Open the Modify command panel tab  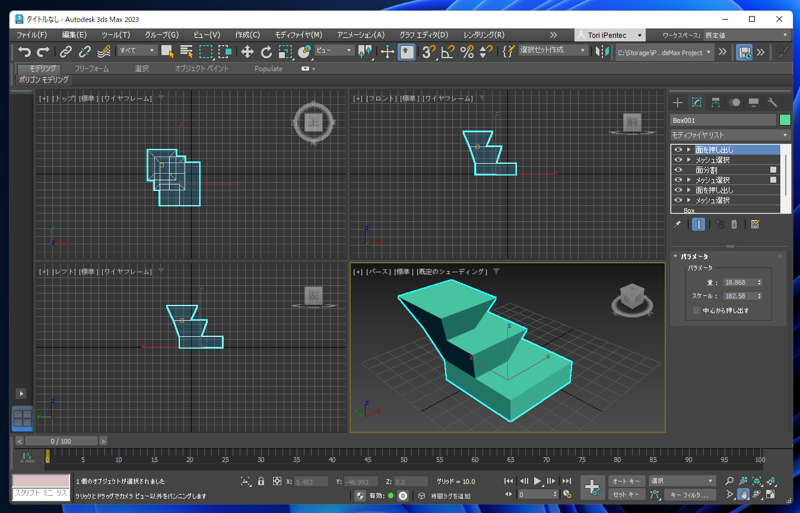[x=696, y=103]
